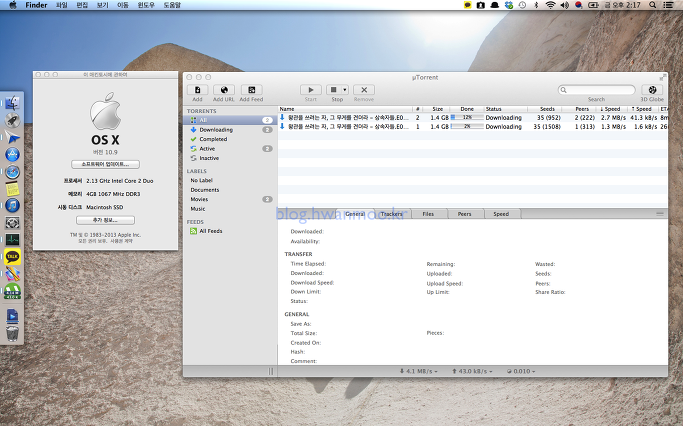This screenshot has width=683, height=426.
Task: Open iTunes icon in Dock
Action: [x=12, y=206]
